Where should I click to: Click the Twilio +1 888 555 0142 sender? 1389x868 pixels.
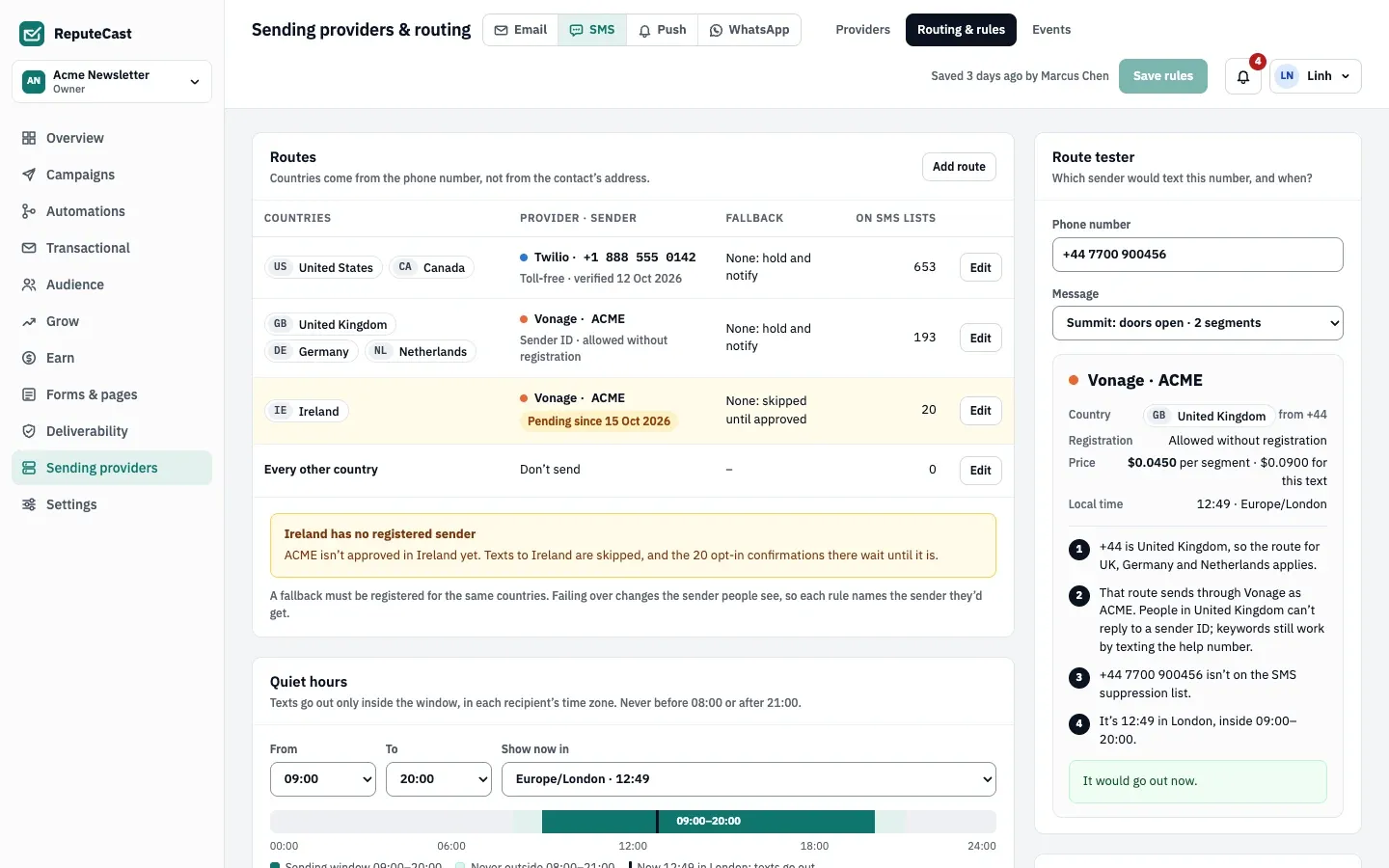pos(608,258)
